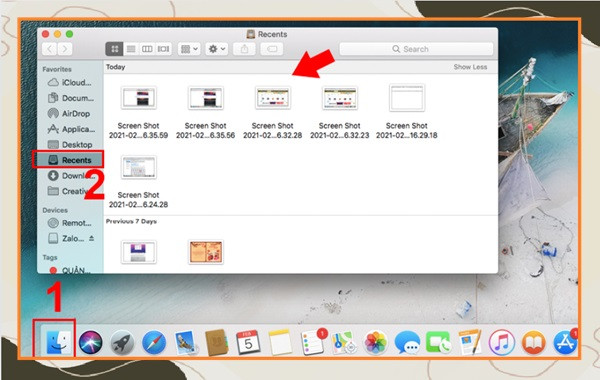Open Finder from the Dock

coord(59,341)
